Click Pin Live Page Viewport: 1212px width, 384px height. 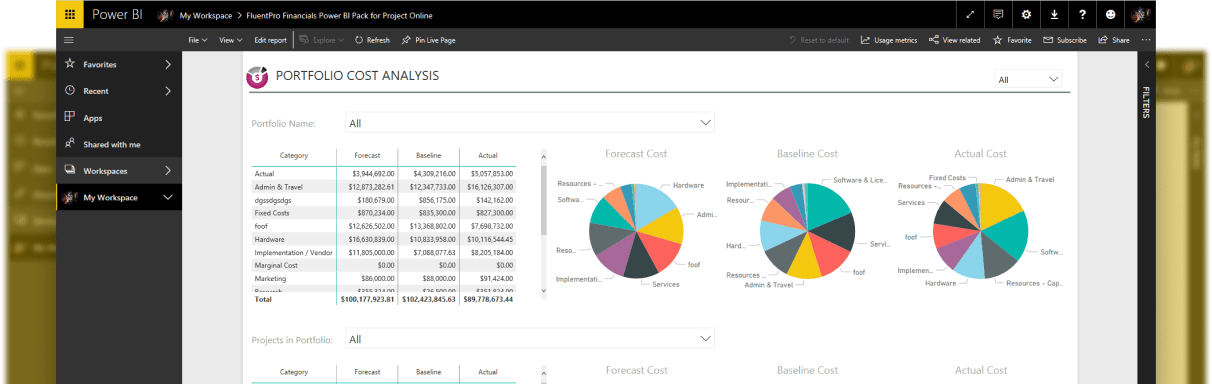[428, 40]
